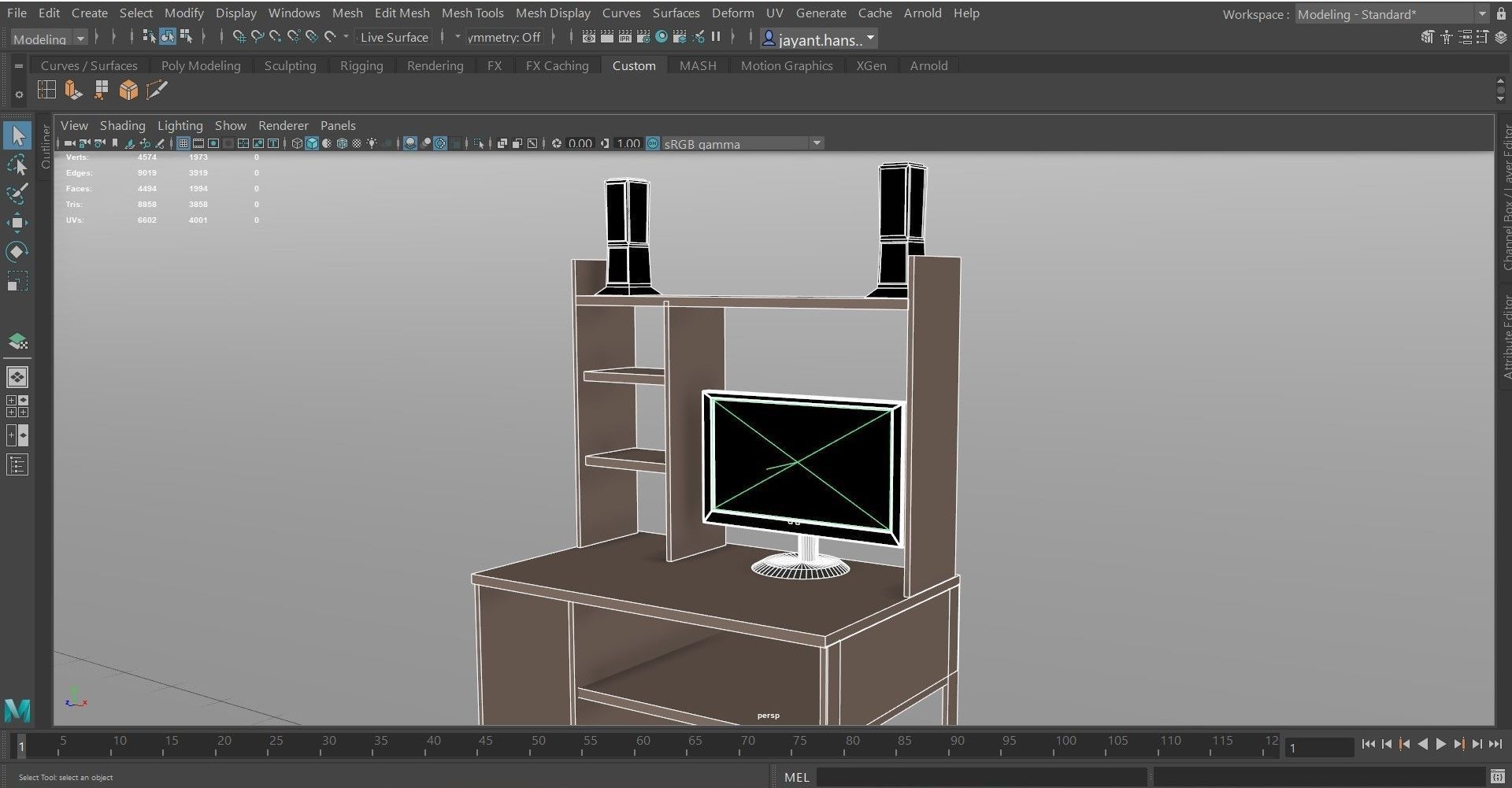Click the Render current frame icon
Image resolution: width=1512 pixels, height=788 pixels.
tap(607, 36)
